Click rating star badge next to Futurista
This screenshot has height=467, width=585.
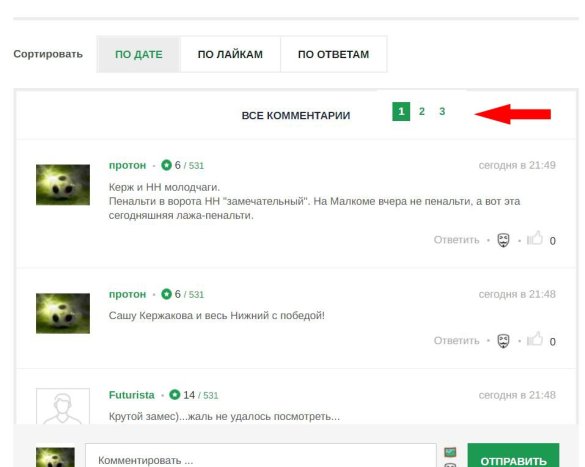[175, 395]
